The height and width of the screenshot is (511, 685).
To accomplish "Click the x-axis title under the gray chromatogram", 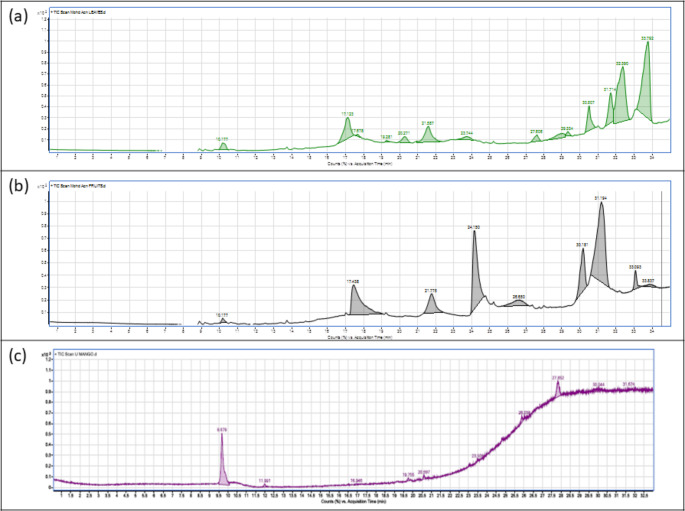I will (x=360, y=338).
